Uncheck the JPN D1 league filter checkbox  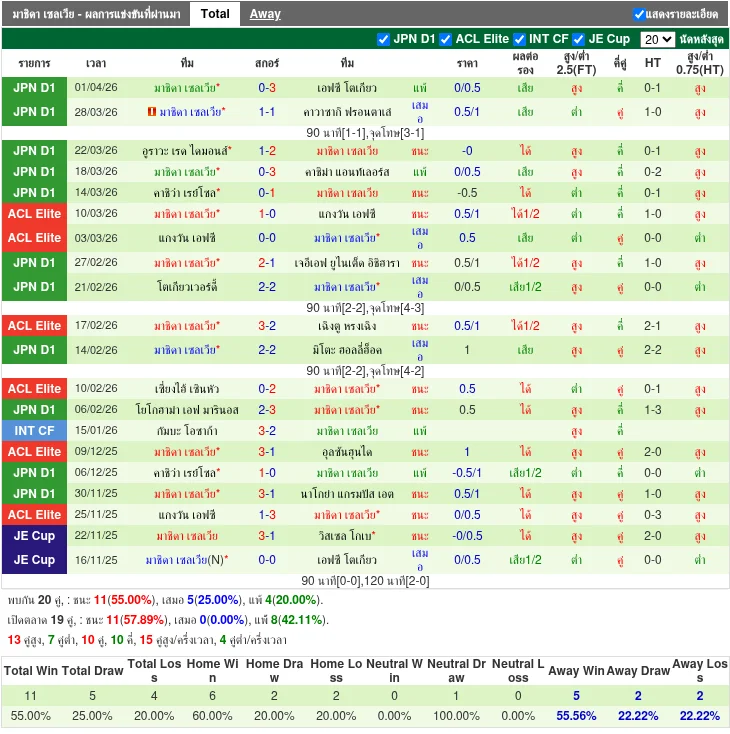point(383,39)
